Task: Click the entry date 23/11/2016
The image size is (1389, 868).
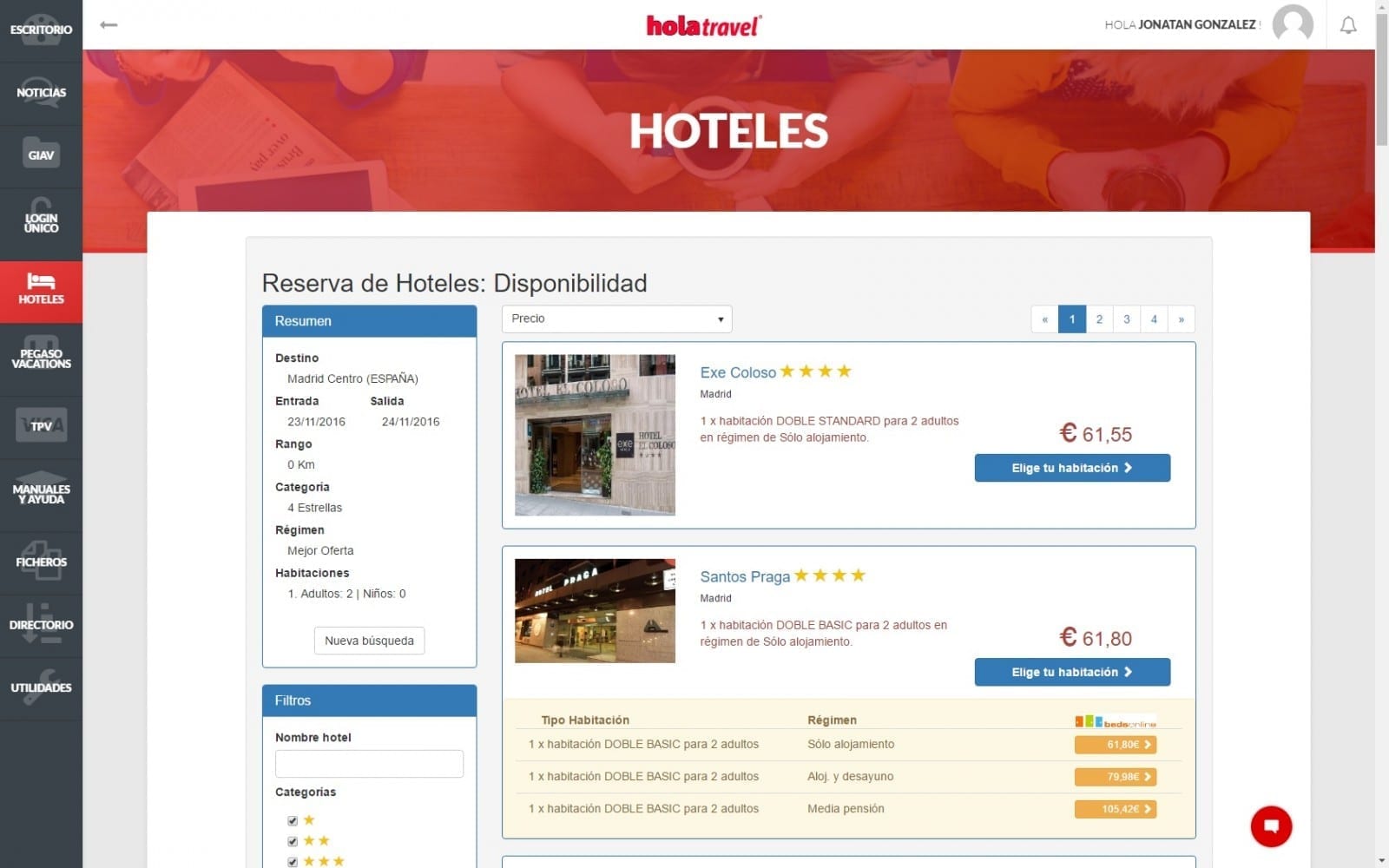Action: [x=316, y=422]
